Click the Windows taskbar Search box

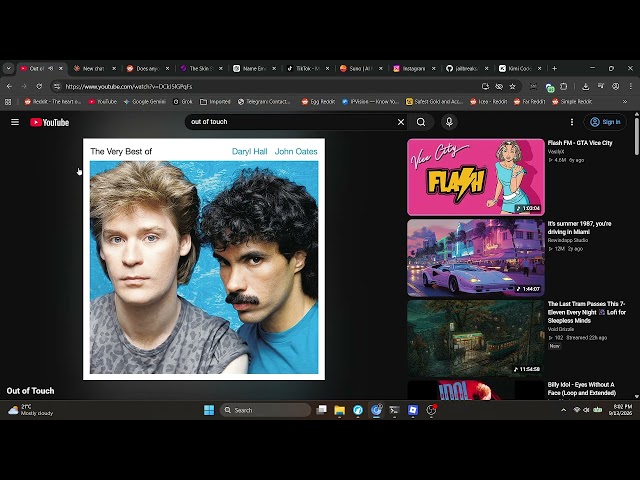point(265,410)
